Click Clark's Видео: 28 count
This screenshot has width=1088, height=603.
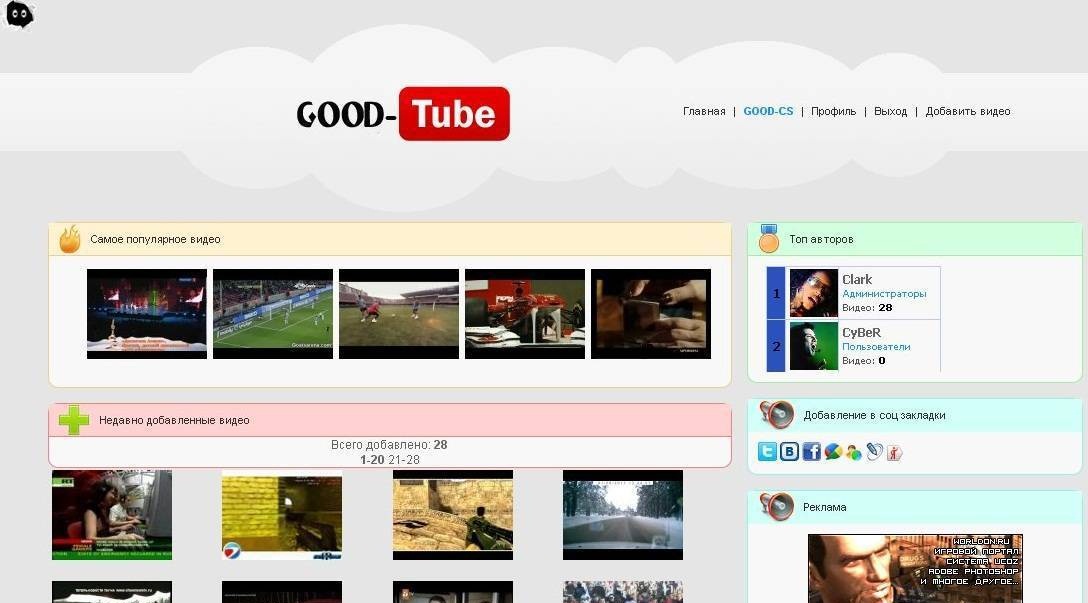click(867, 307)
